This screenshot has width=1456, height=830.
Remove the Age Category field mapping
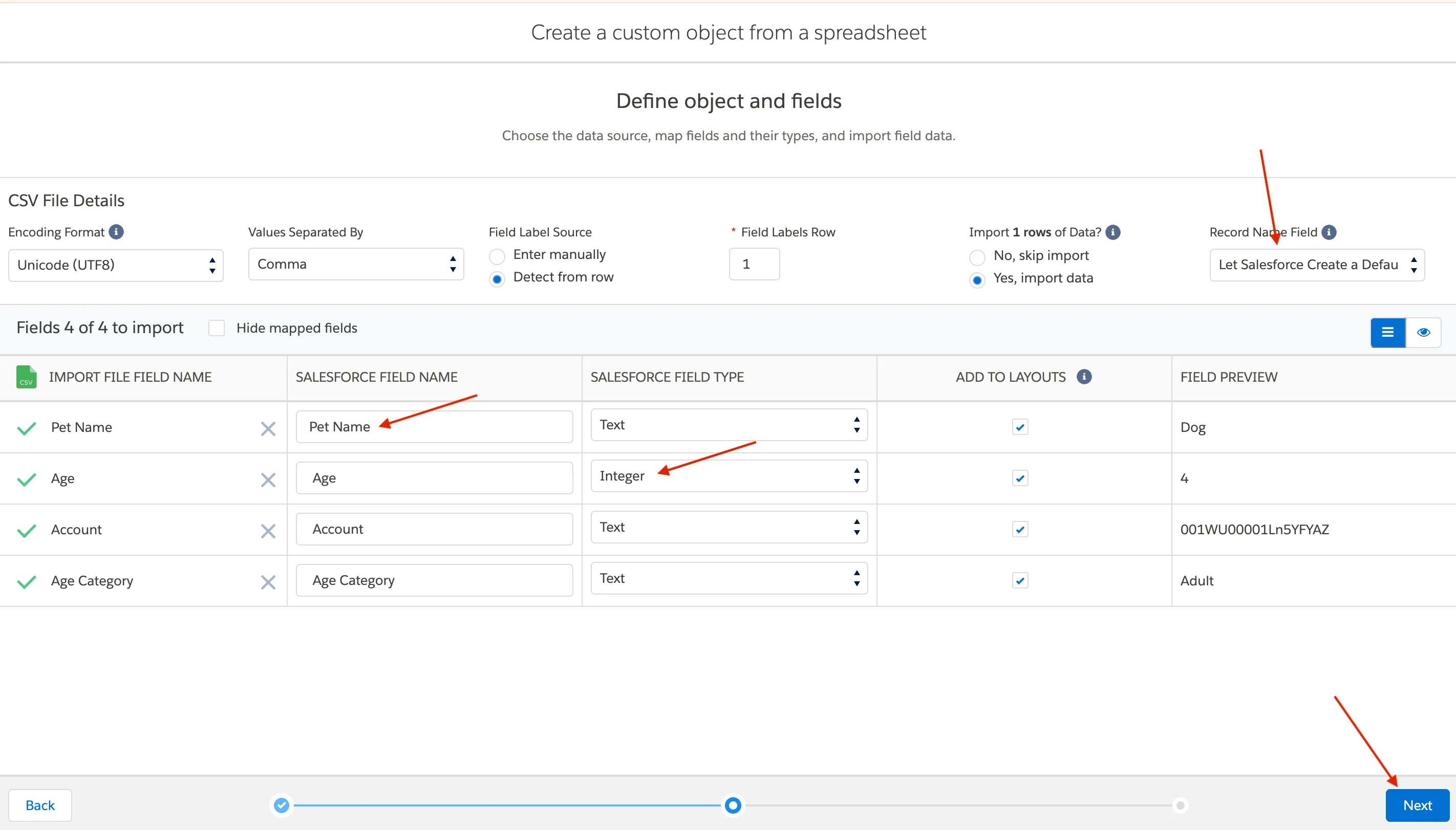pyautogui.click(x=268, y=582)
